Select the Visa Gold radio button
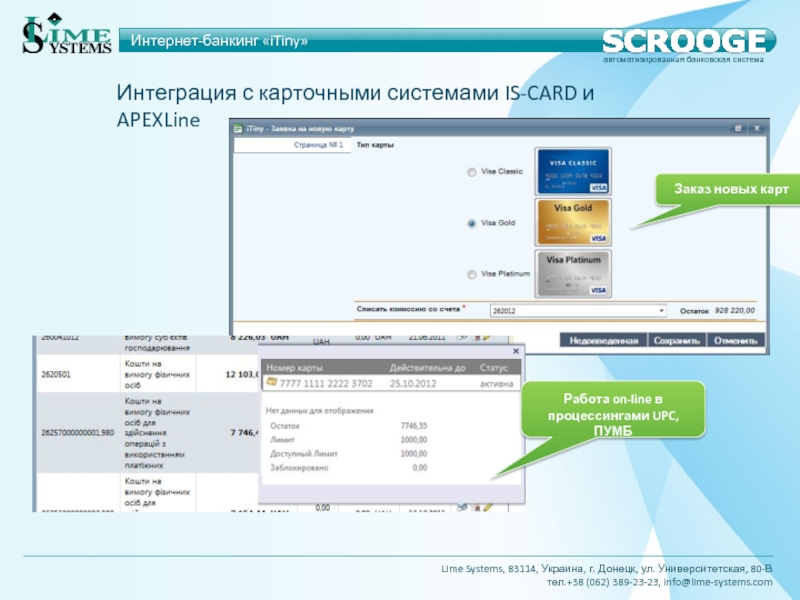The image size is (800, 600). tap(472, 223)
